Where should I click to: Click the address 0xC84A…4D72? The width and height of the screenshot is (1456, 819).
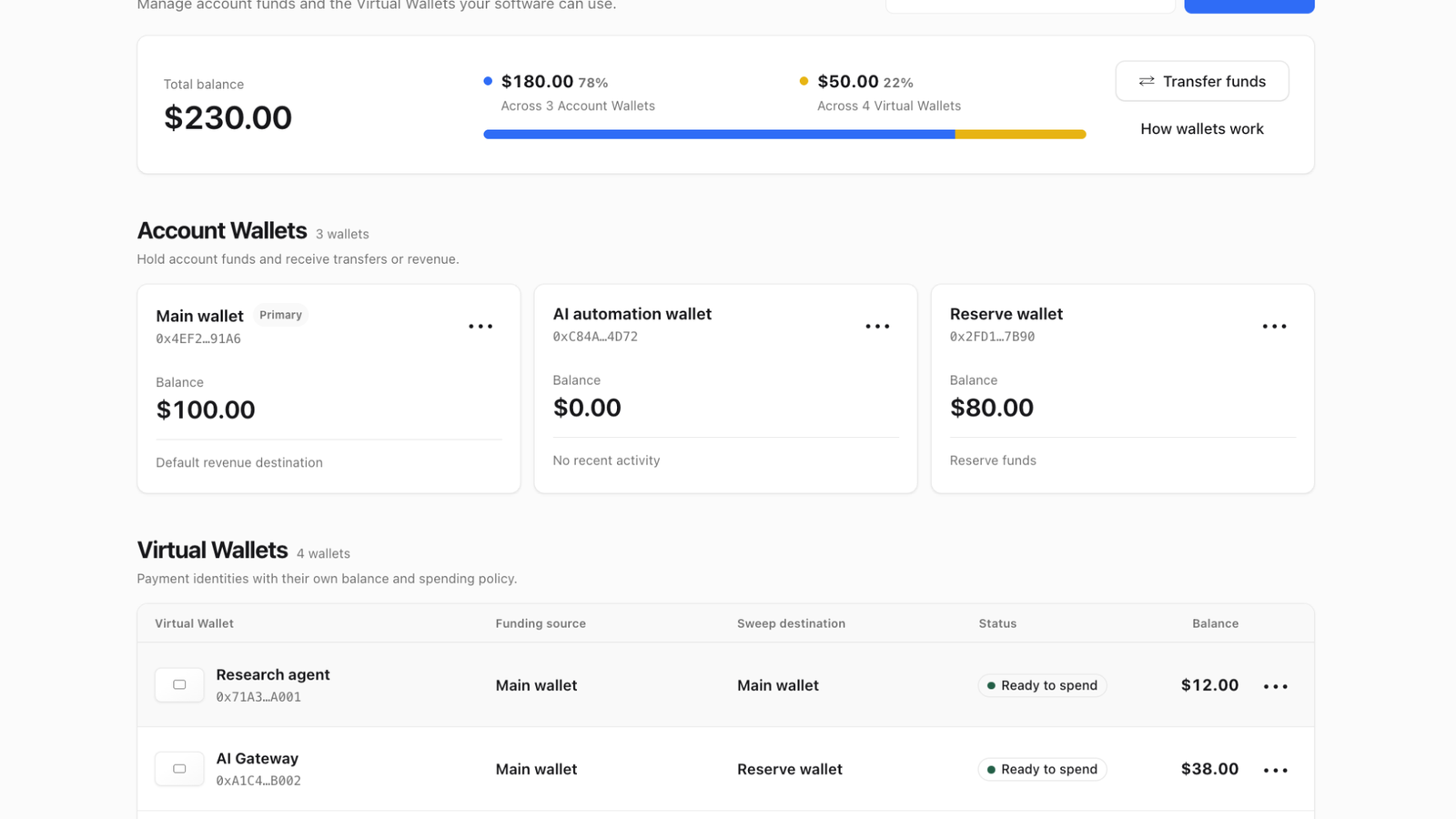[x=595, y=337]
